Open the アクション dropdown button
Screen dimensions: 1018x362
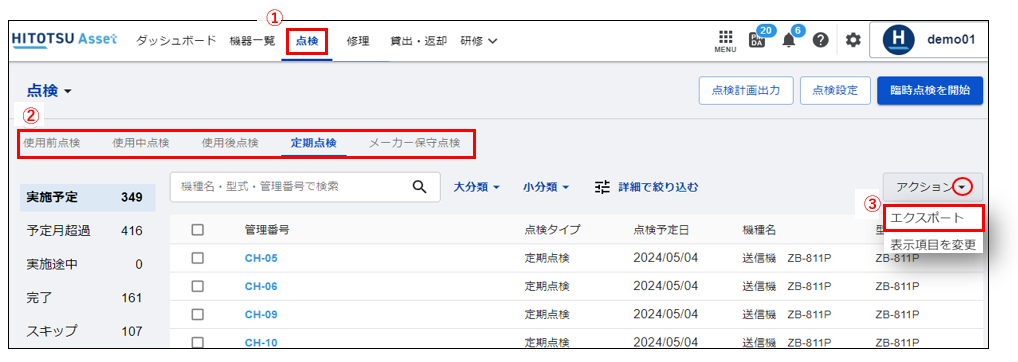coord(932,187)
